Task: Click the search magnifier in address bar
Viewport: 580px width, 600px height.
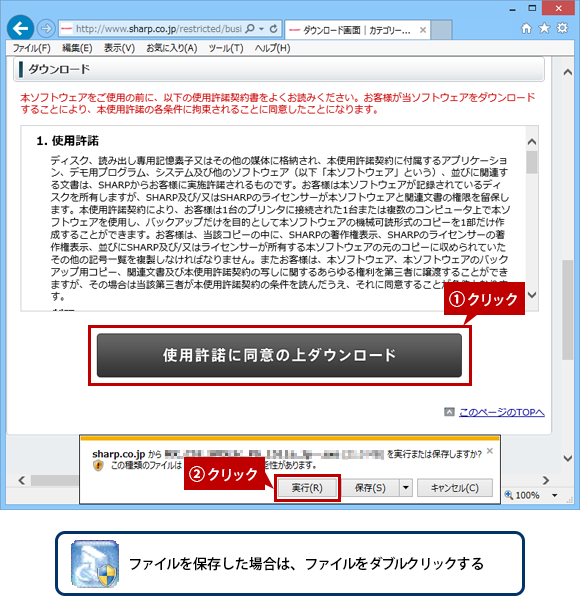Action: 250,29
